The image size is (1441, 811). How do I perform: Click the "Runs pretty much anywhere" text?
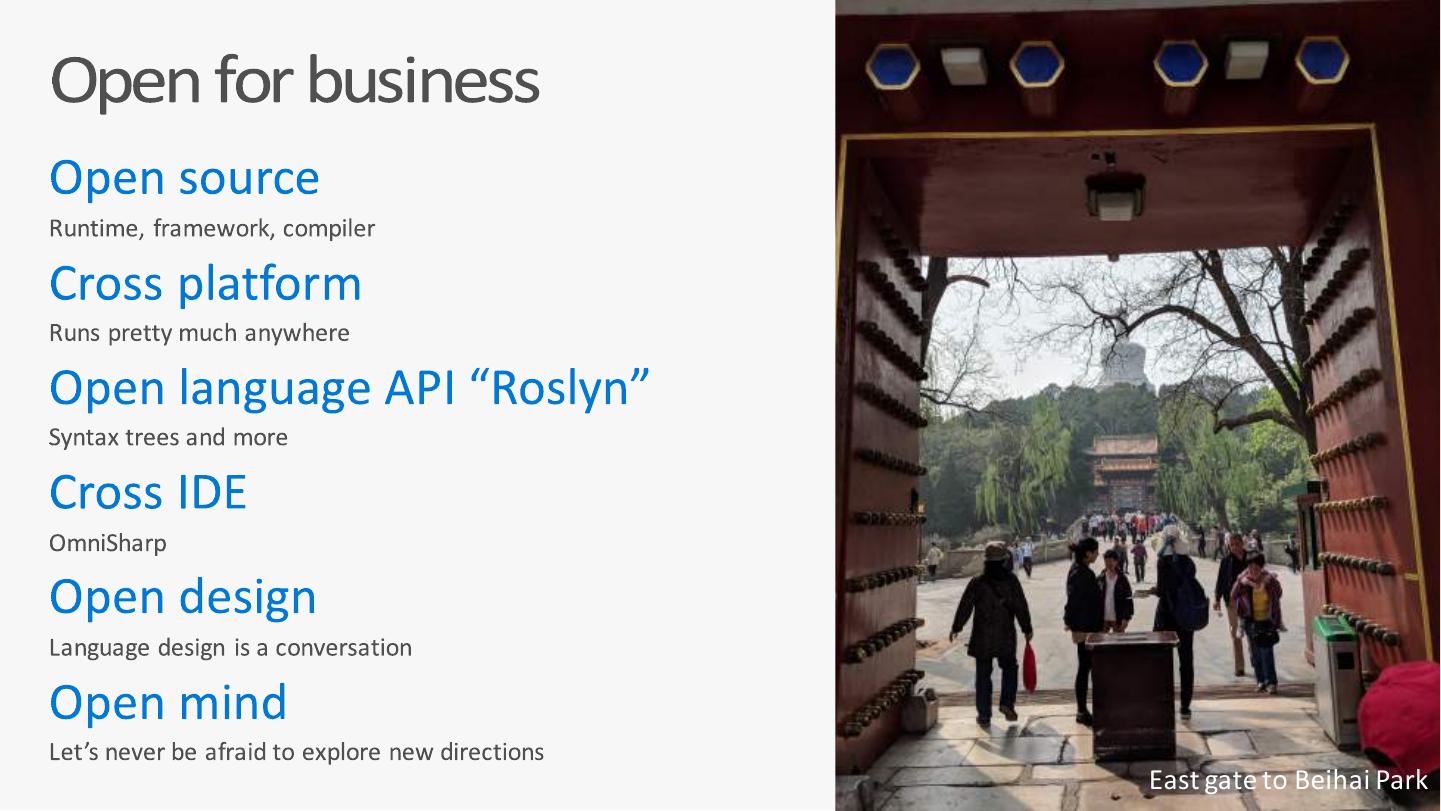coord(199,333)
